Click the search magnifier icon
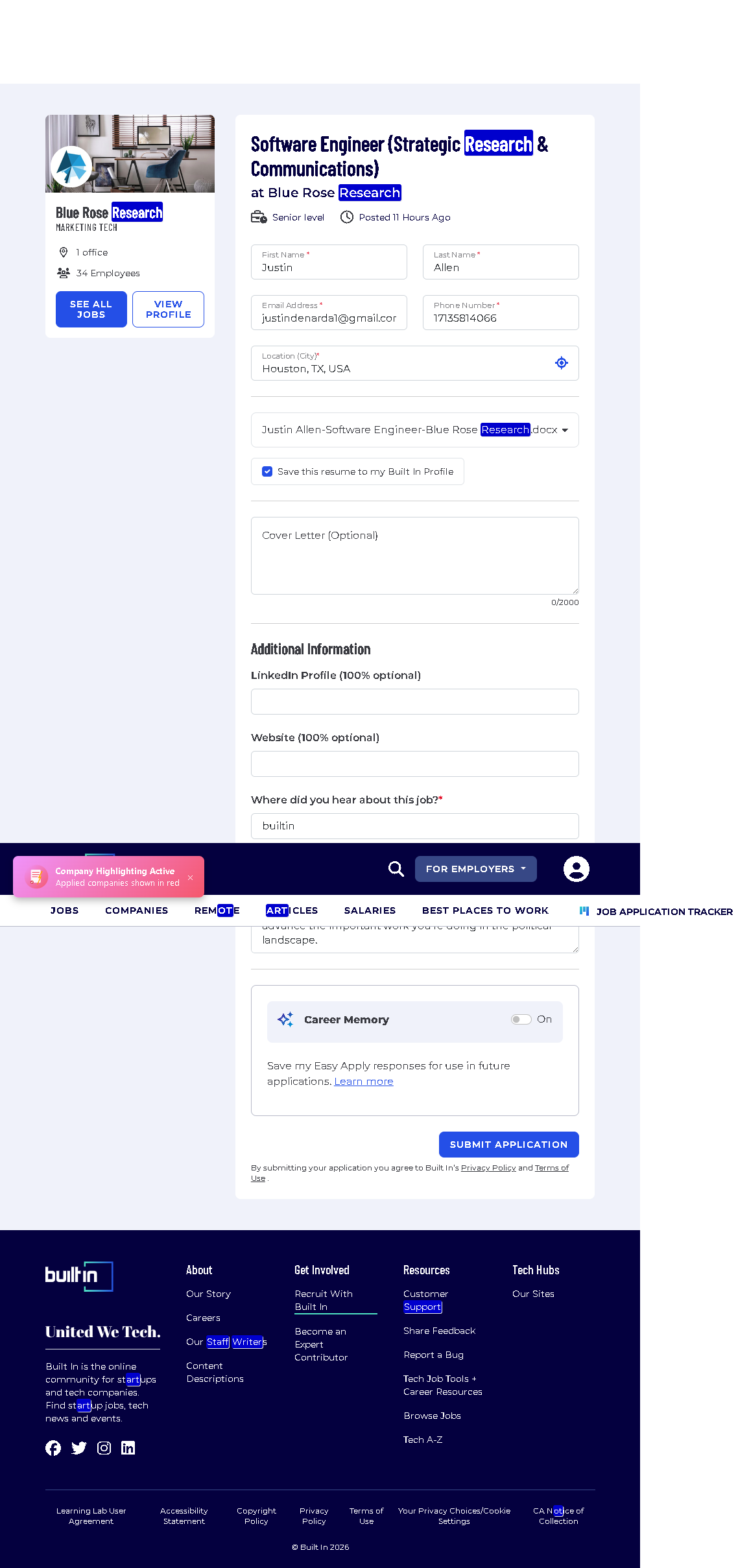This screenshot has height=1568, width=738. 396,869
